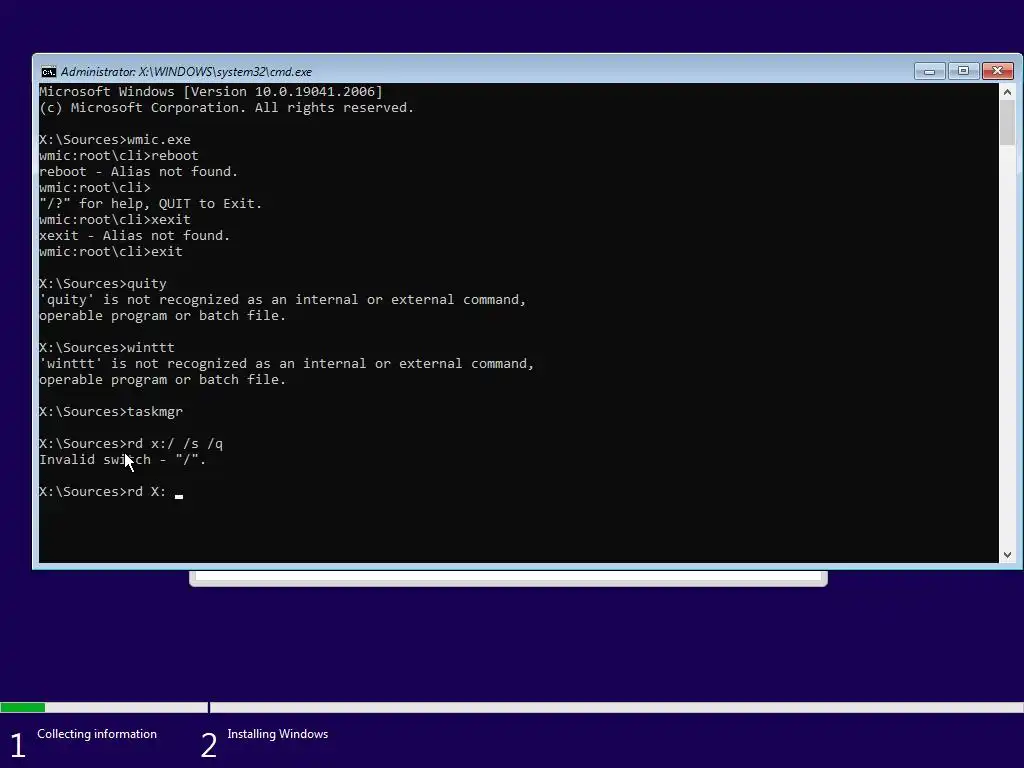Click the 'Invalid switch' error message
This screenshot has height=768, width=1024.
click(x=123, y=460)
